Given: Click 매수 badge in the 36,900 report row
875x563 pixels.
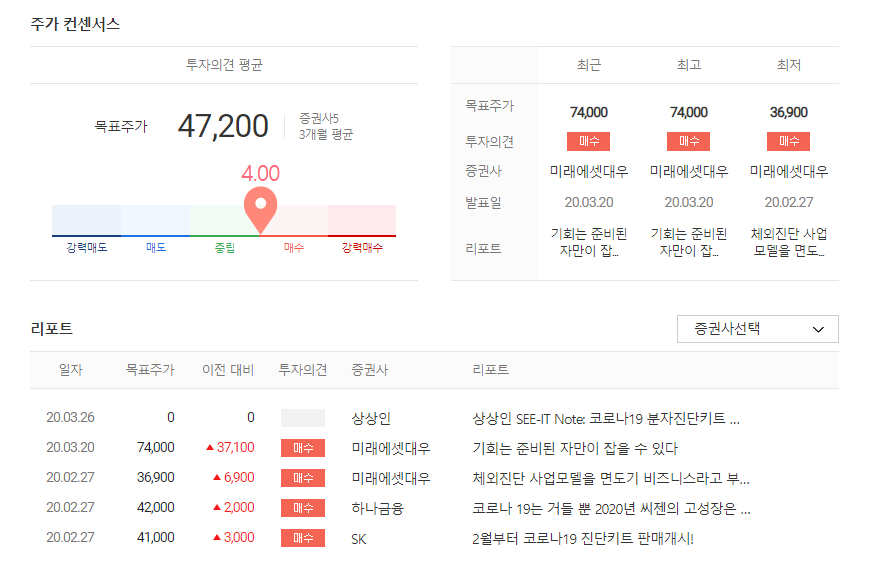Looking at the screenshot, I should pos(303,478).
